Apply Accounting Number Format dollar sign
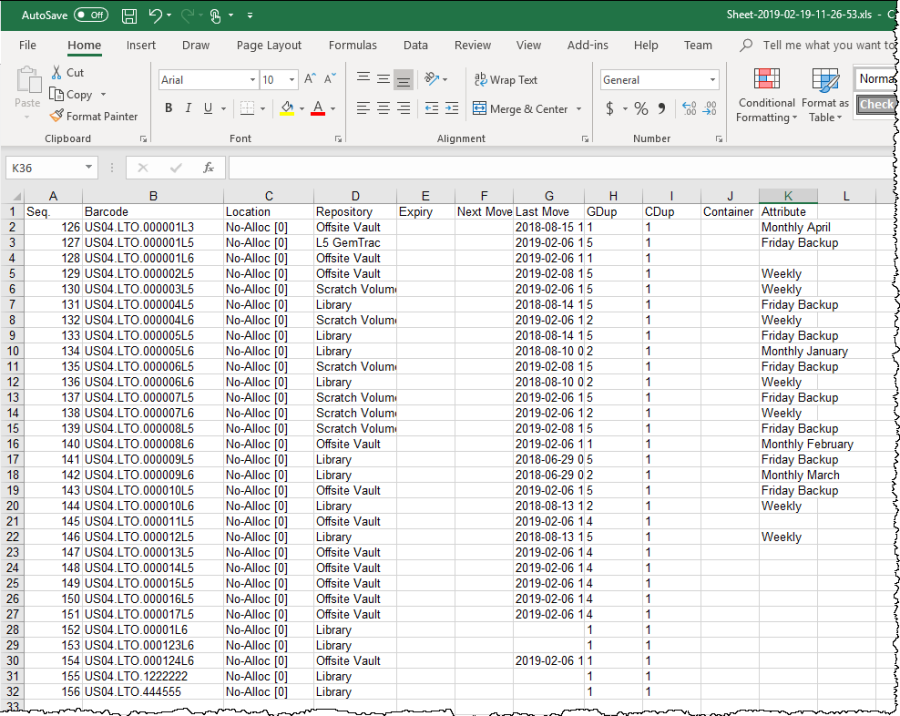The width and height of the screenshot is (900, 716). click(x=610, y=108)
